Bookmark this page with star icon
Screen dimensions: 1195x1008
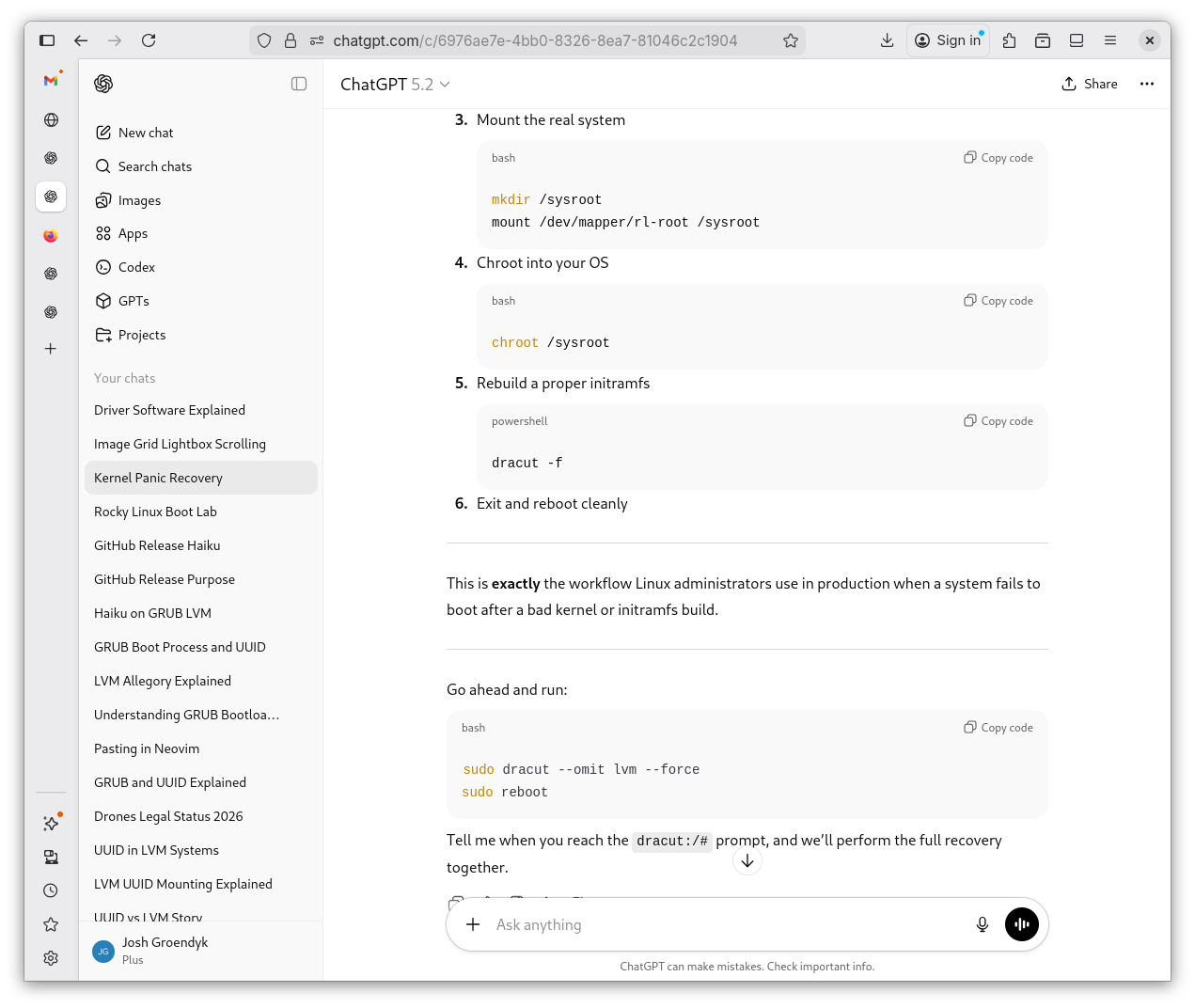790,40
